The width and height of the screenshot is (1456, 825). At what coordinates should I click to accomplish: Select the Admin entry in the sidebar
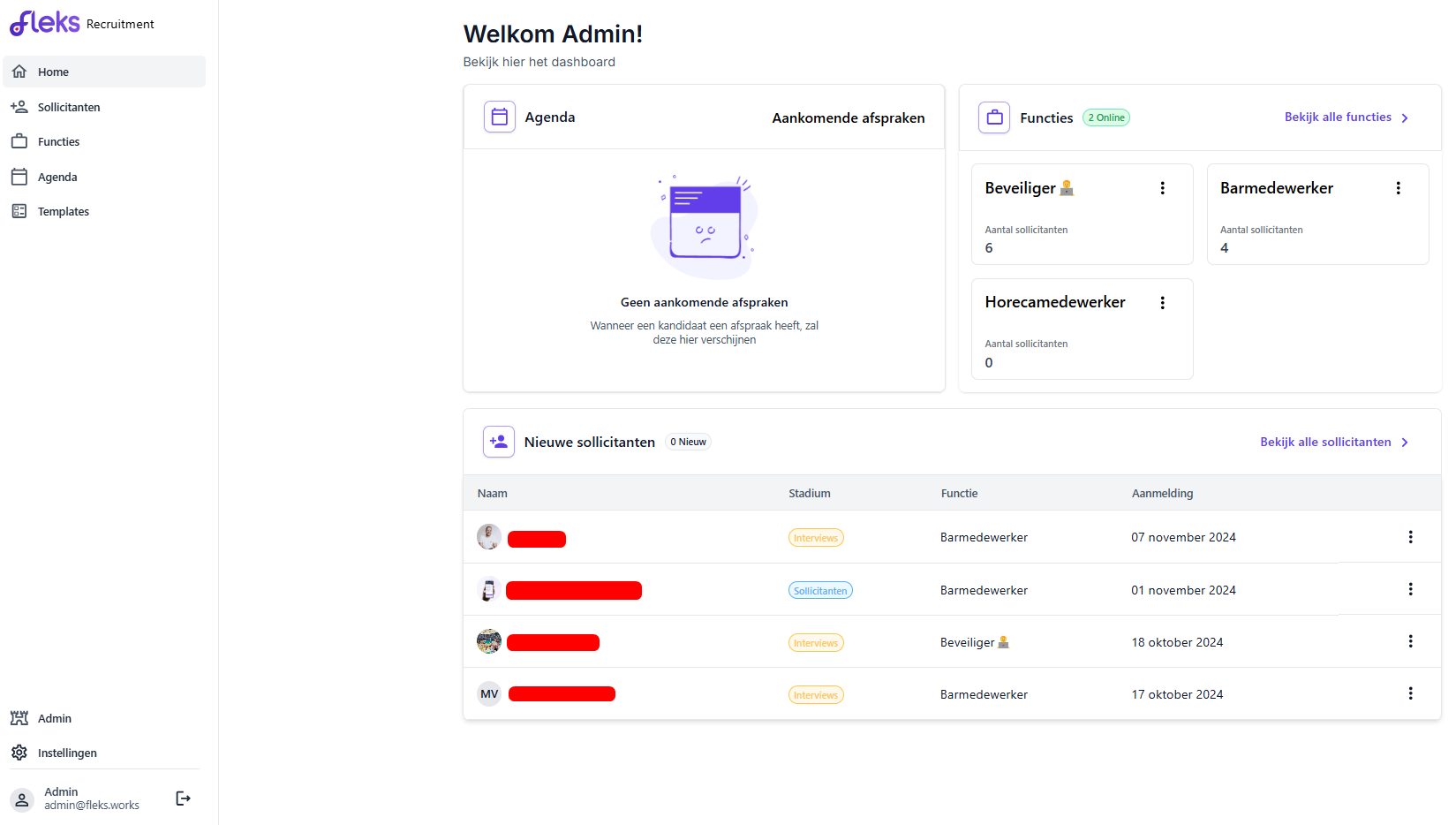54,718
